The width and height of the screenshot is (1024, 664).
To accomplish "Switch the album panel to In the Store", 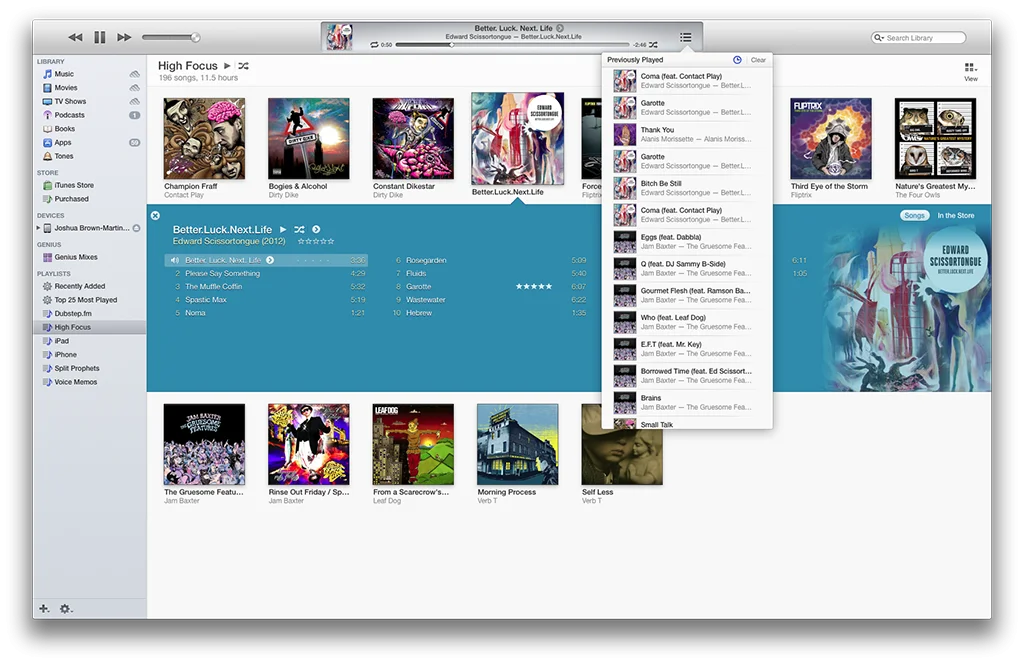I will click(x=955, y=215).
